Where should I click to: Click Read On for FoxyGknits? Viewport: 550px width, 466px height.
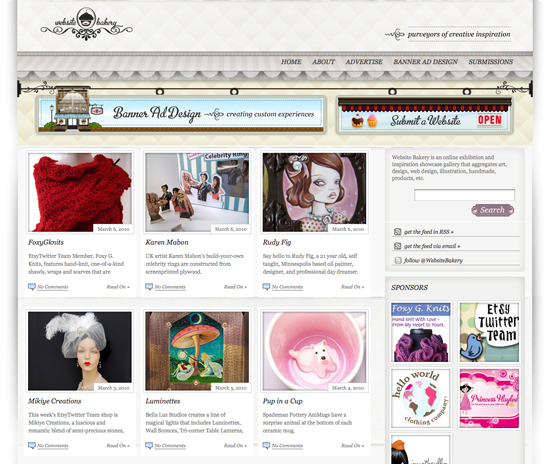[118, 287]
